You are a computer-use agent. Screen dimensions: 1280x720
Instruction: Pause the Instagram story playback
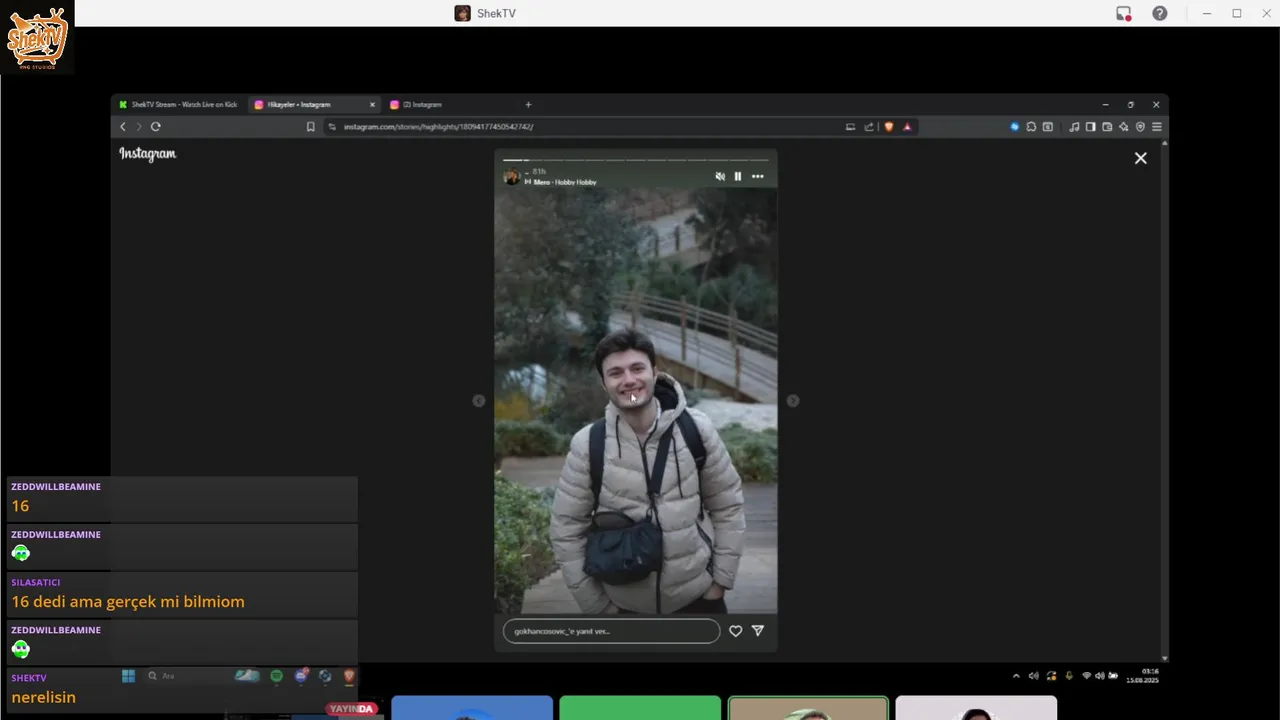pyautogui.click(x=738, y=176)
